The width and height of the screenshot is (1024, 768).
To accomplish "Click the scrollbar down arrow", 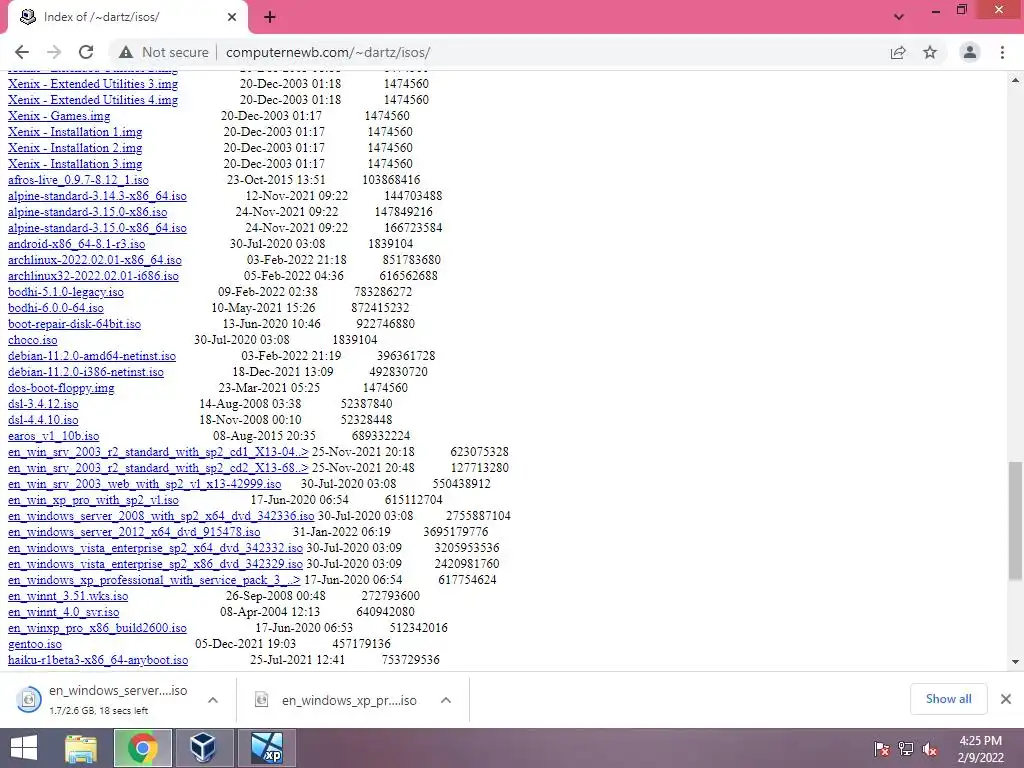I will click(1015, 662).
